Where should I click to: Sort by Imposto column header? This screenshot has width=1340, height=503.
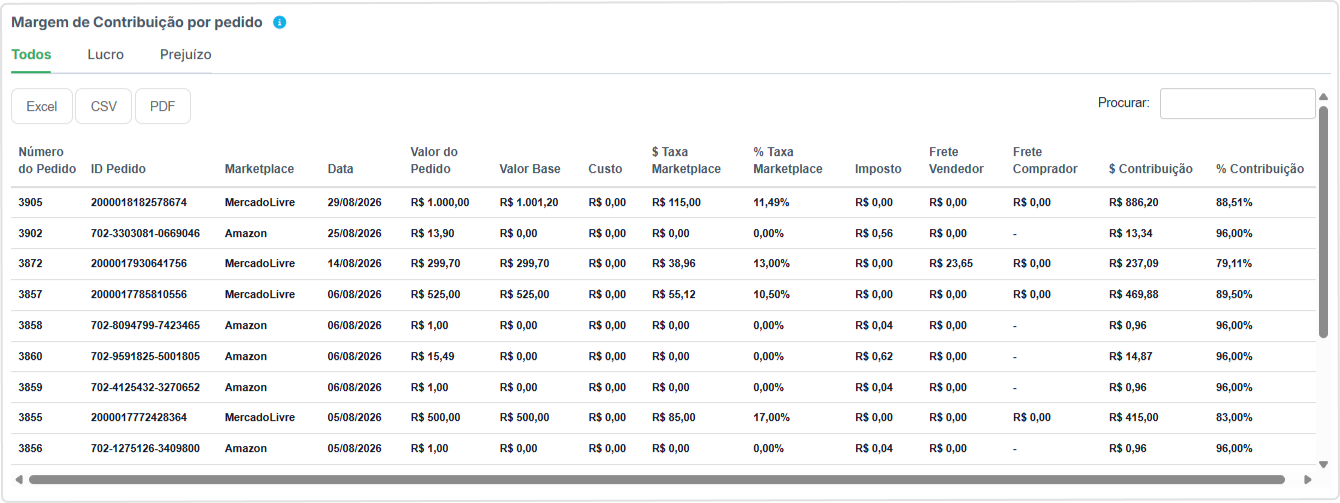click(878, 169)
